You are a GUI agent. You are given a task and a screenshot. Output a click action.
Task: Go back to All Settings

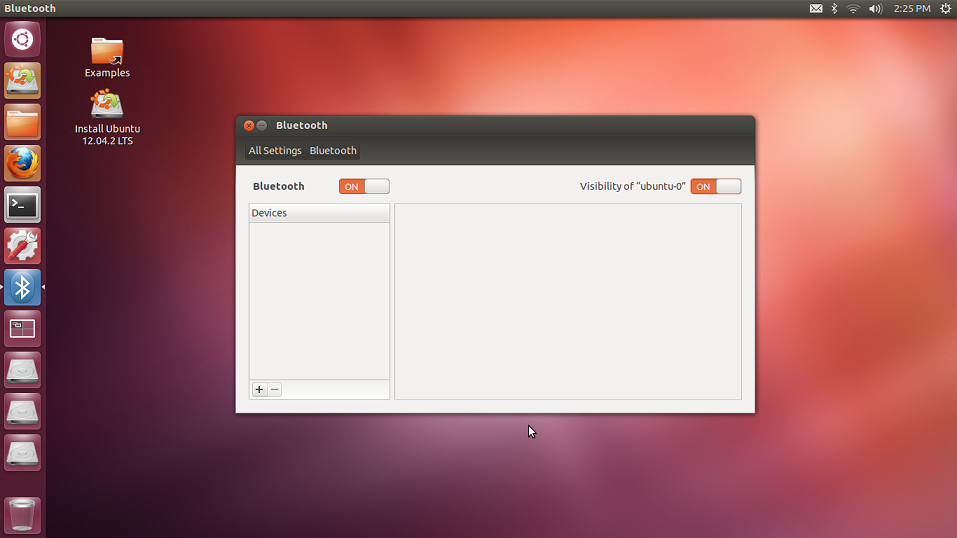[x=275, y=151]
